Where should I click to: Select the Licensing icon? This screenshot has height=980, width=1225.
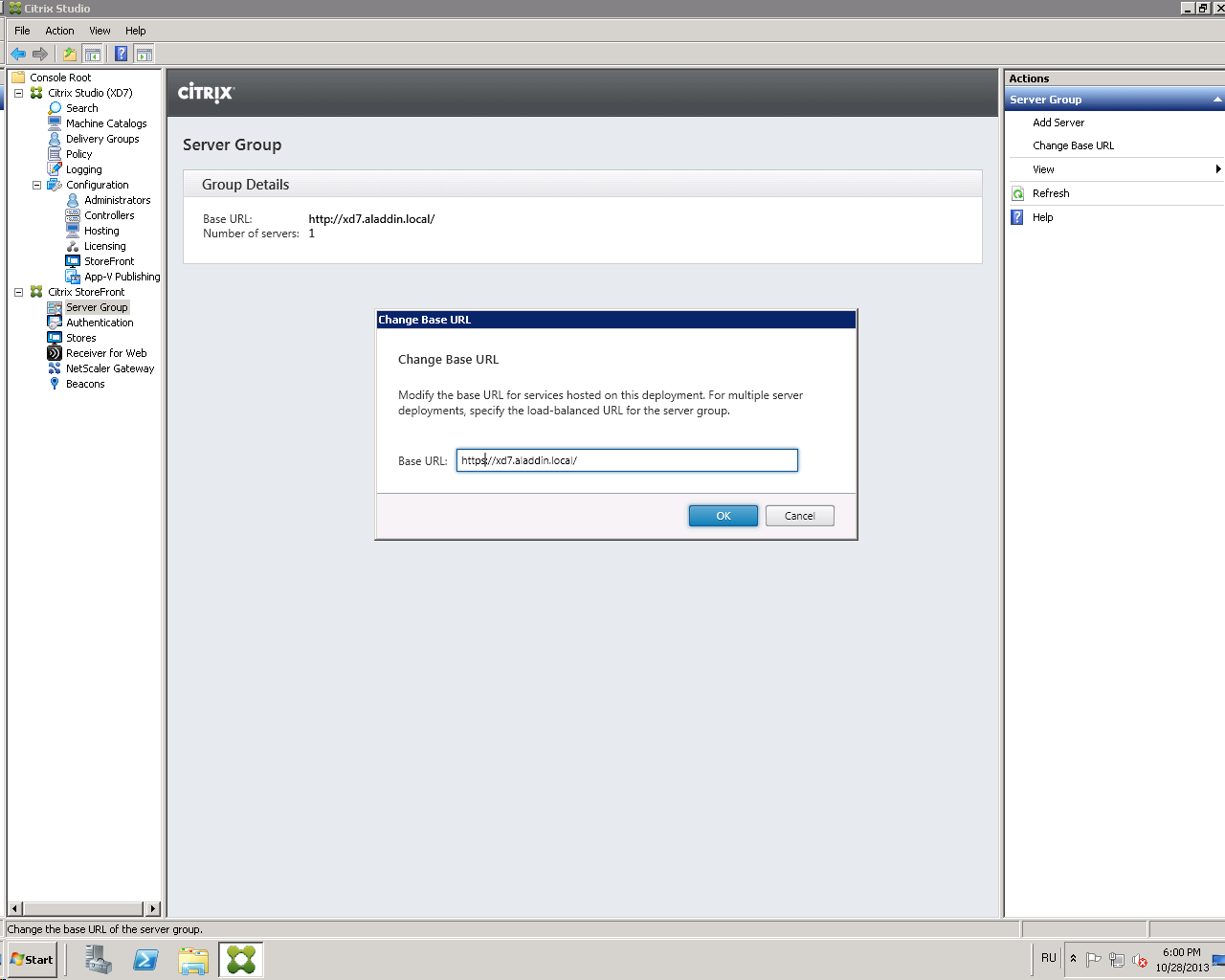point(73,246)
